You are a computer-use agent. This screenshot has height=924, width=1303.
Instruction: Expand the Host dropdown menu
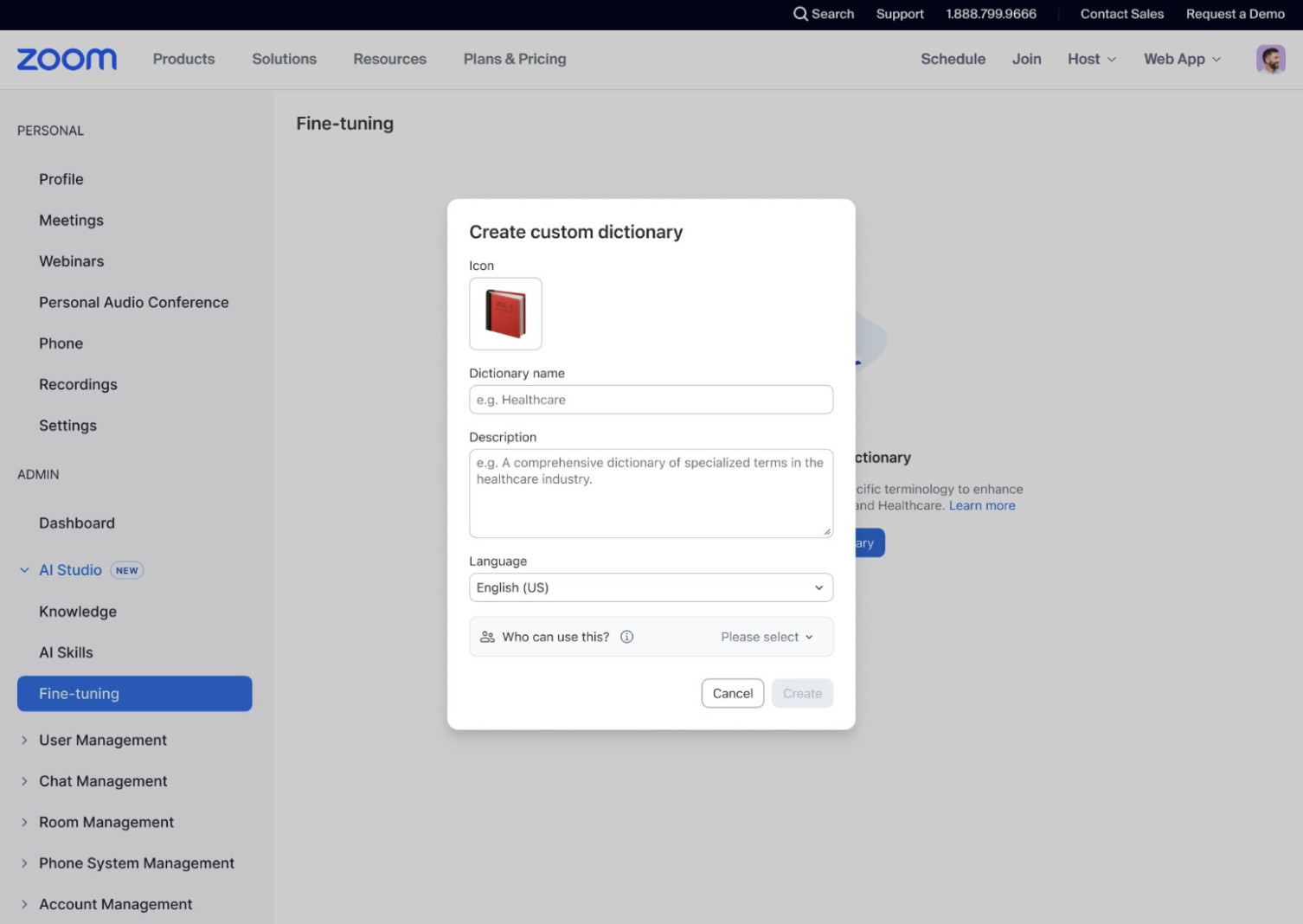1091,59
